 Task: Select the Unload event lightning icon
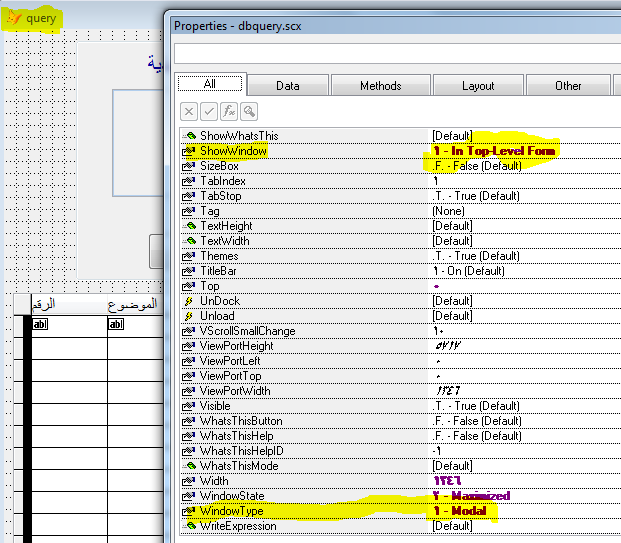click(189, 316)
